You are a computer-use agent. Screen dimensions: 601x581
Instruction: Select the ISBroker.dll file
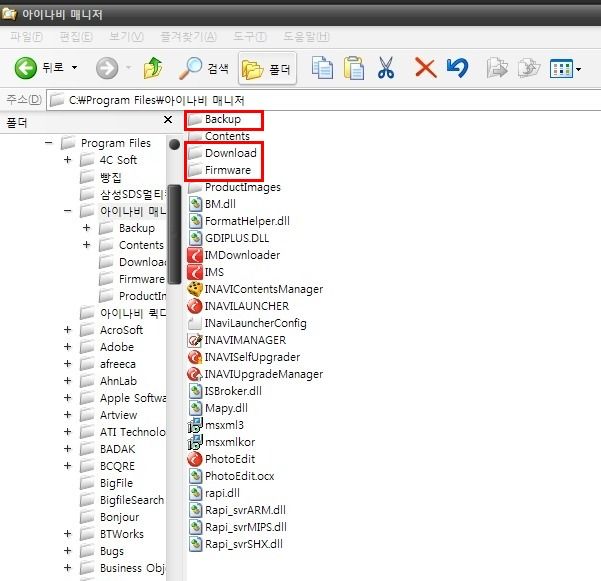pos(225,391)
